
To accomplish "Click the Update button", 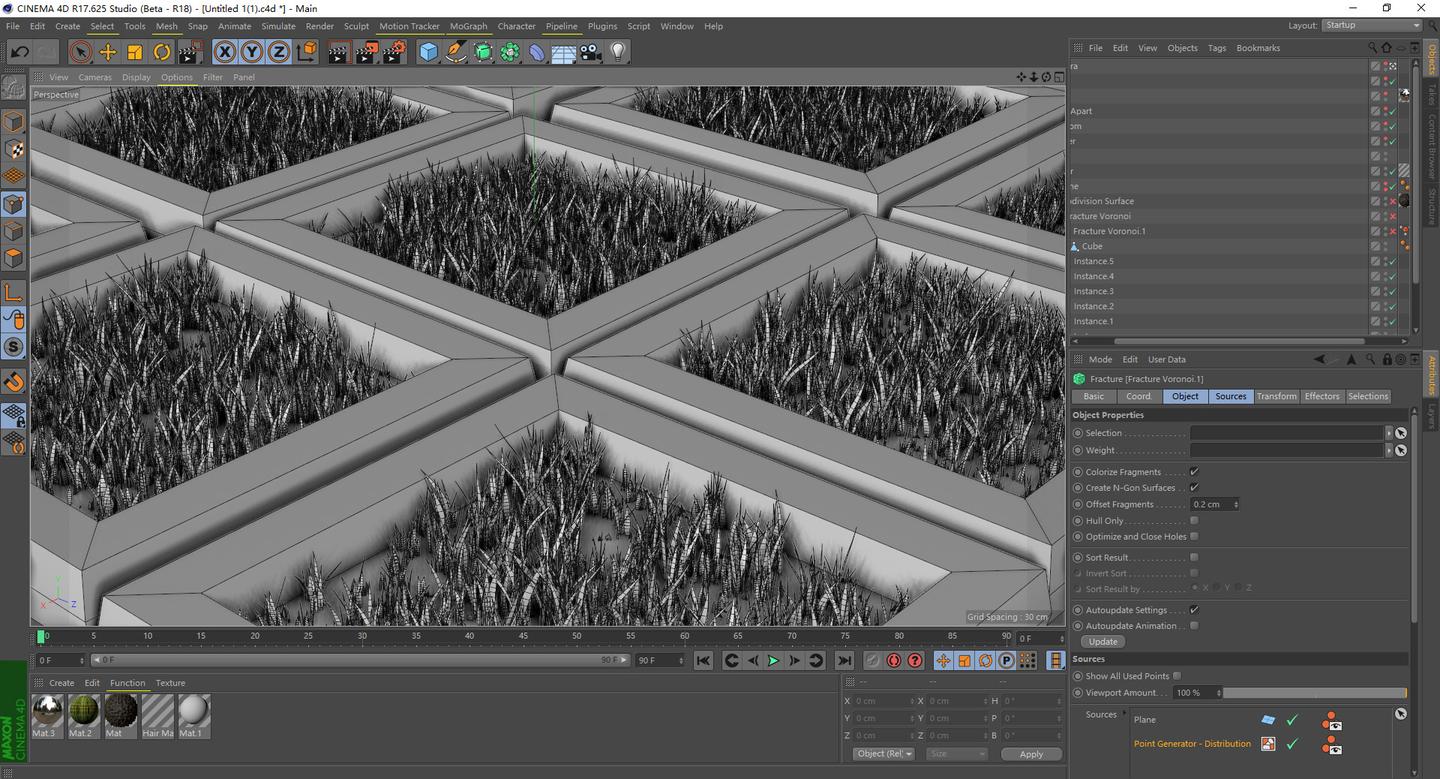I will click(x=1102, y=642).
